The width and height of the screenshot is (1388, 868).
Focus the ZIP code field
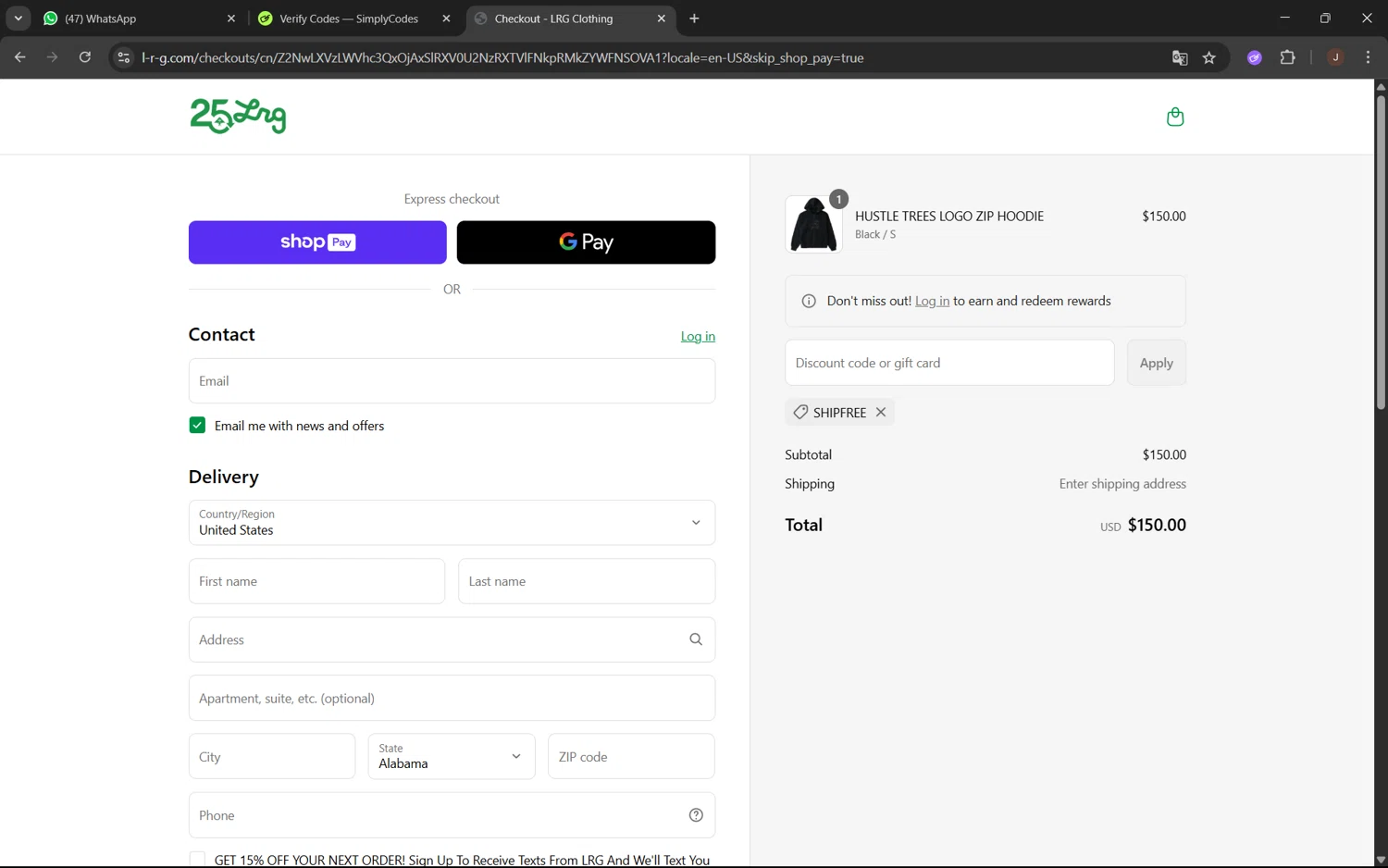(x=631, y=756)
